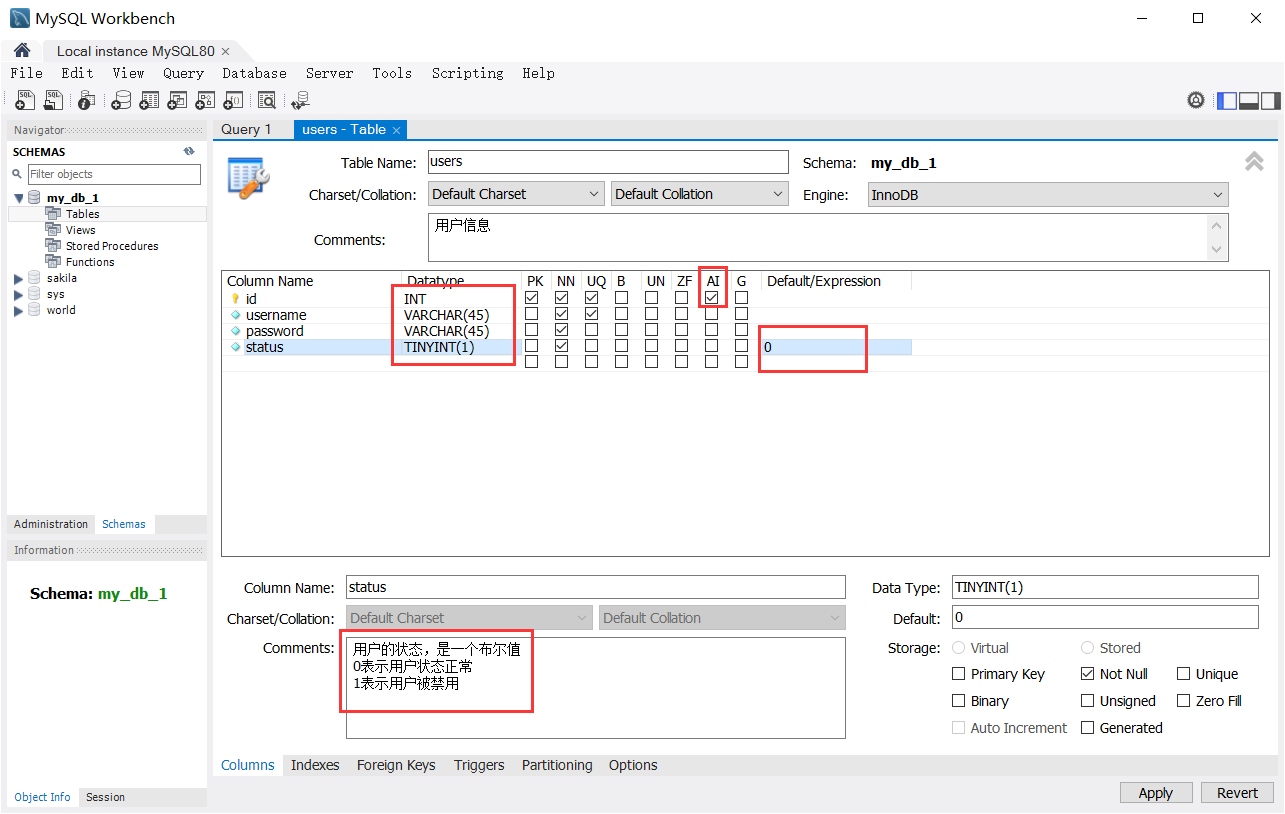Image resolution: width=1285 pixels, height=814 pixels.
Task: Create new table toolbar icon
Action: (x=149, y=100)
